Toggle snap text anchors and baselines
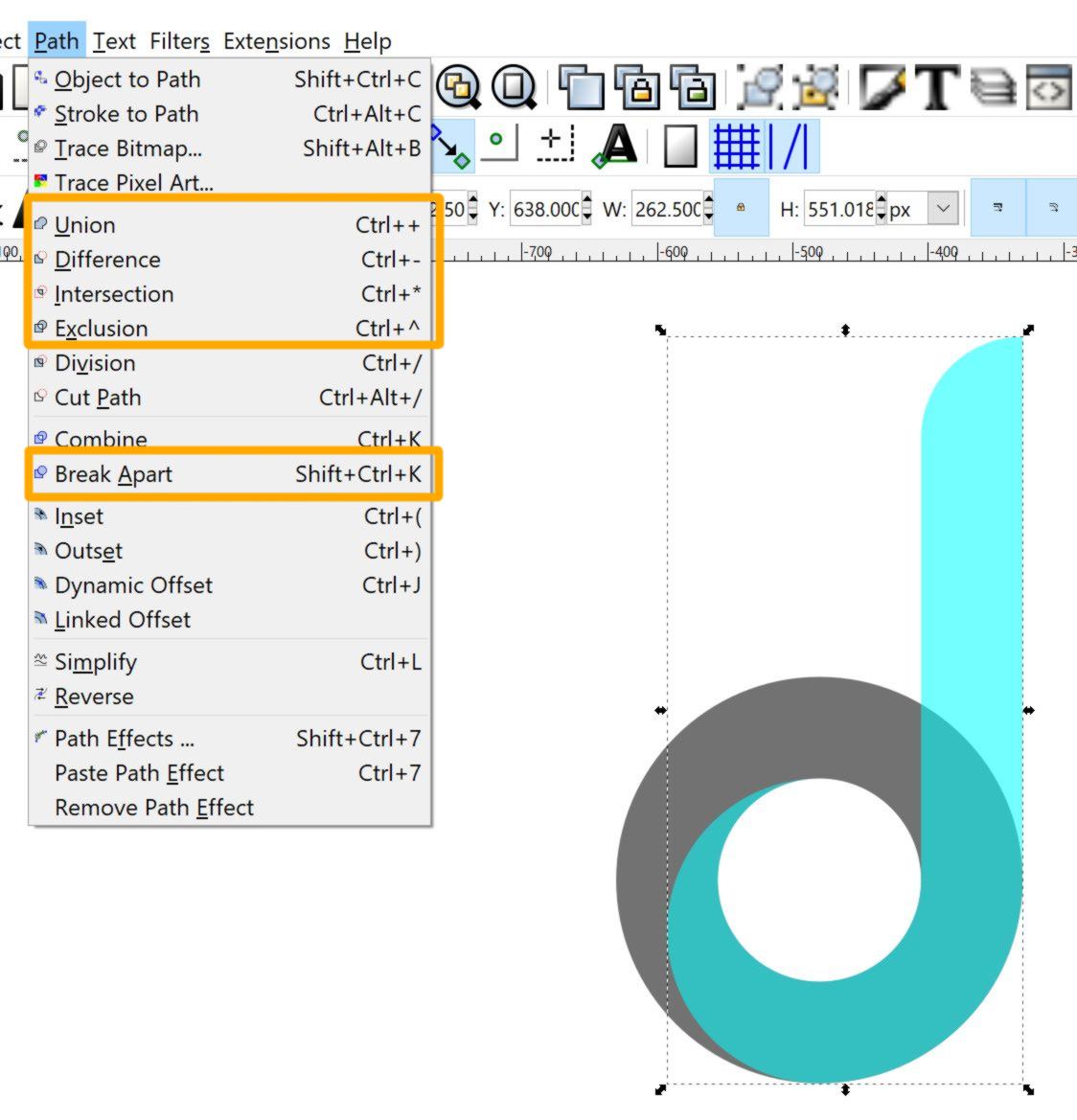Screen dimensions: 1077x1120 coord(615,146)
